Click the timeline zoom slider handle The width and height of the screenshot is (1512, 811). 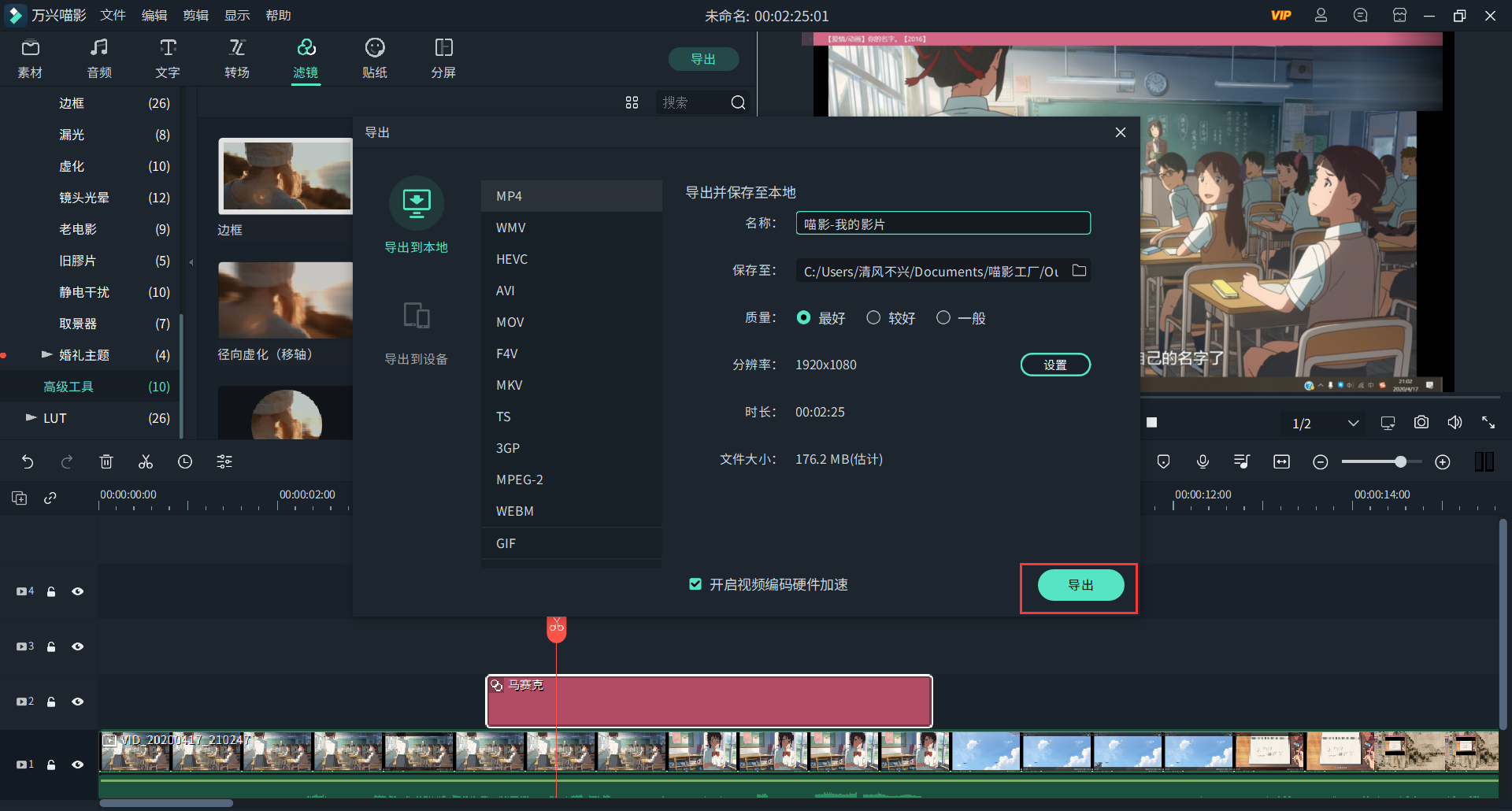point(1403,461)
